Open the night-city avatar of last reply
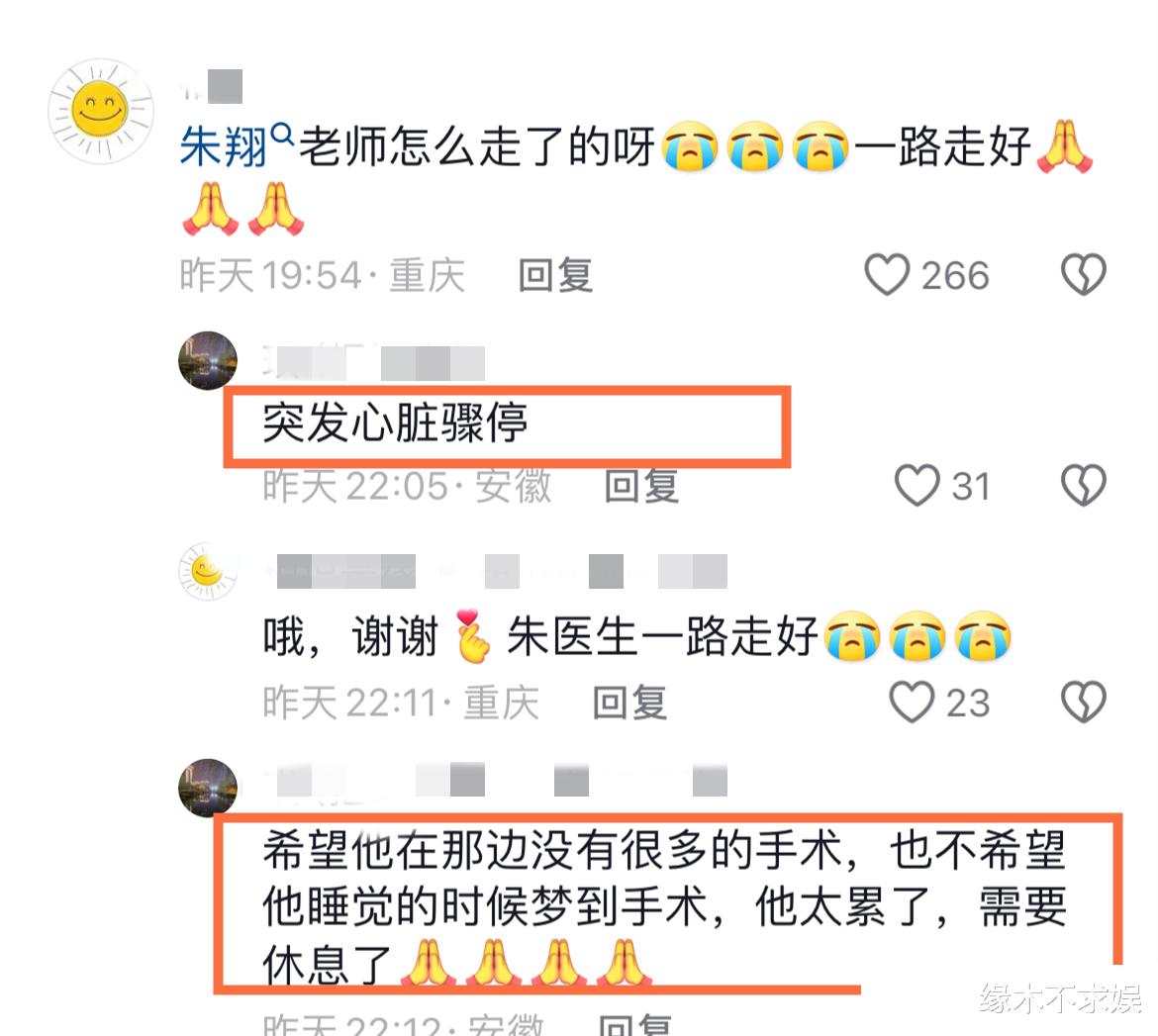The width and height of the screenshot is (1158, 1036). point(208,788)
